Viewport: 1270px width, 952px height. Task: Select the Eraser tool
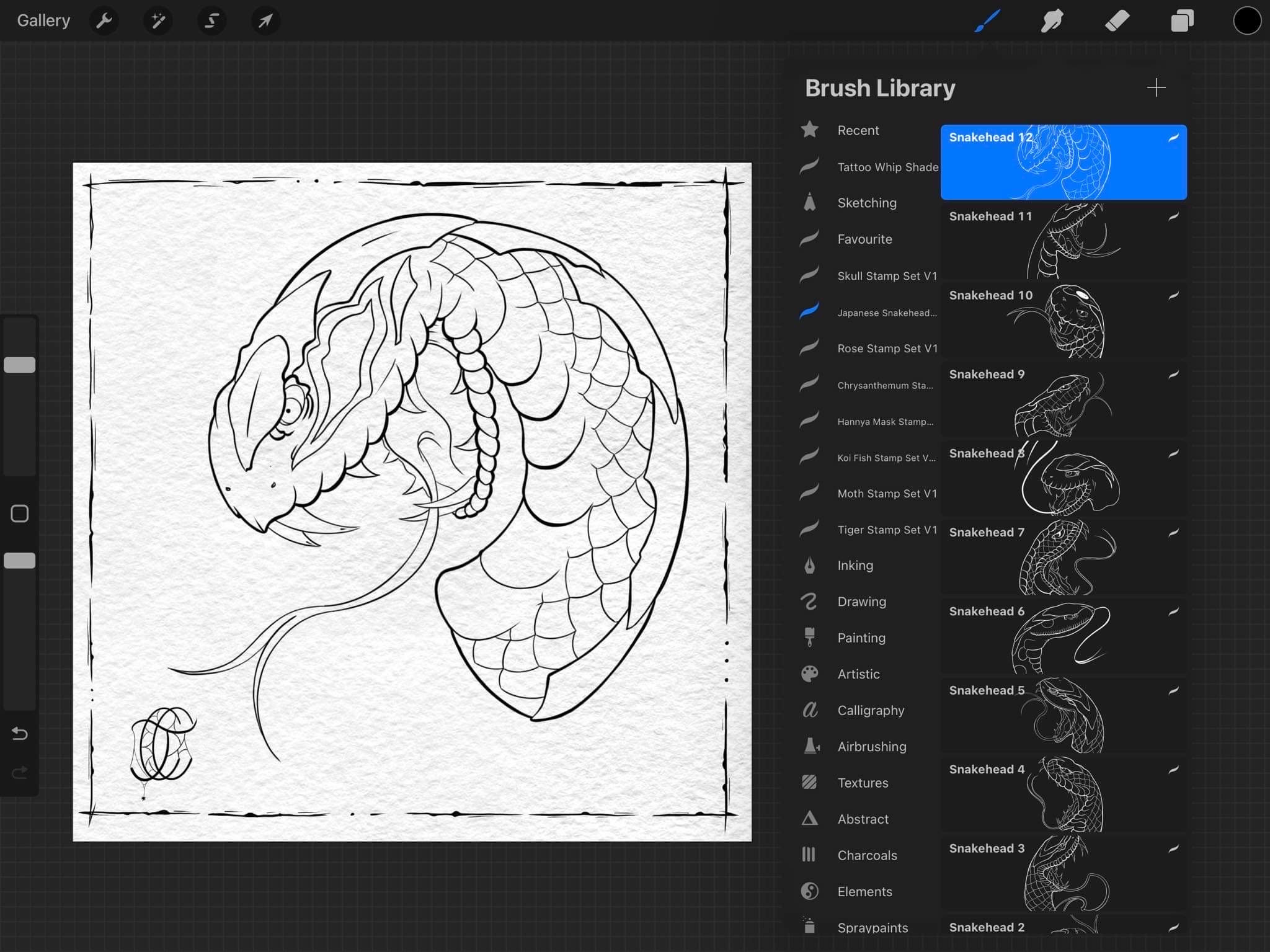1117,20
